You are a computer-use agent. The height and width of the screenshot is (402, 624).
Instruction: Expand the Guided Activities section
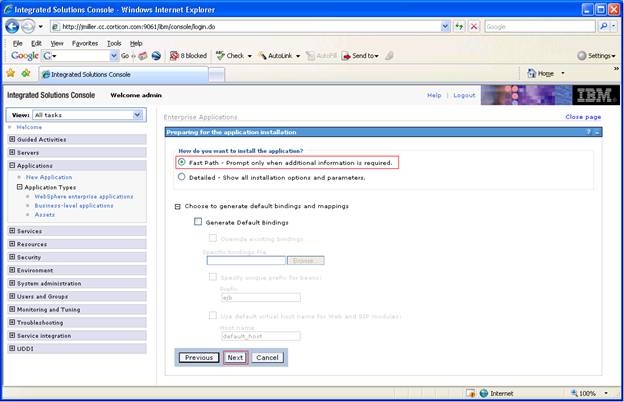coord(12,139)
